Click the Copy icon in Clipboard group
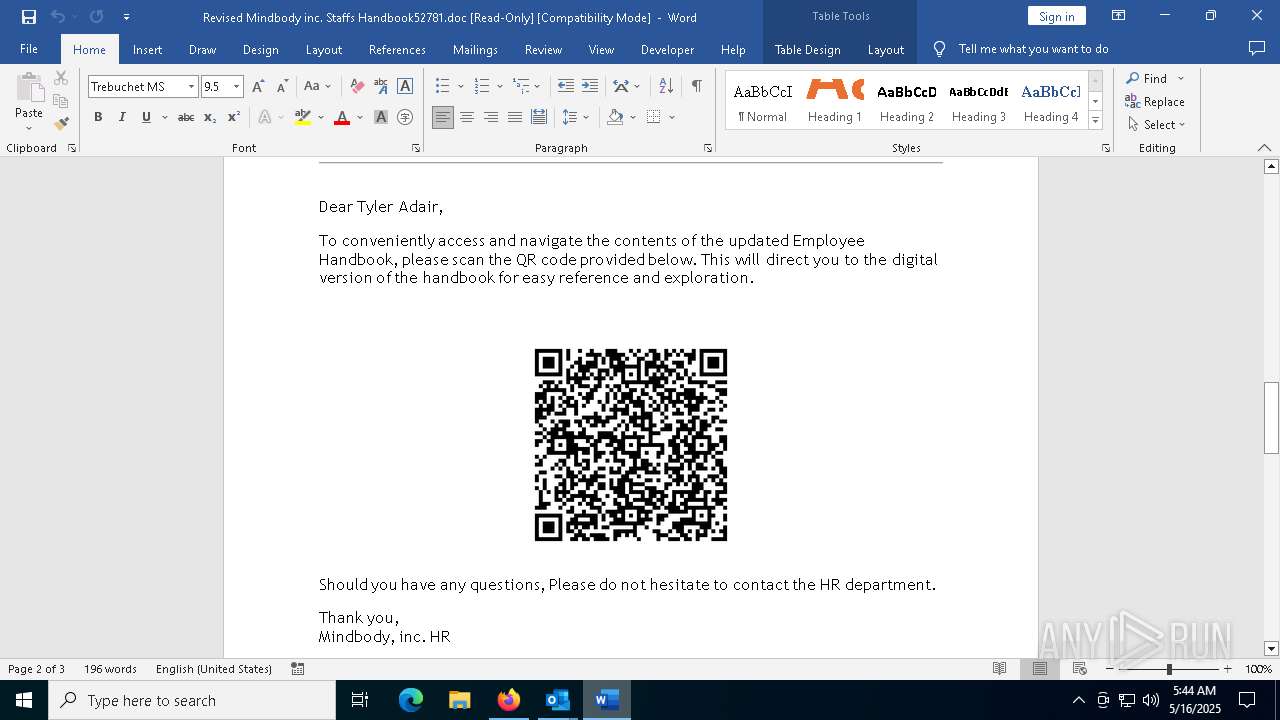This screenshot has height=720, width=1280. point(61,101)
